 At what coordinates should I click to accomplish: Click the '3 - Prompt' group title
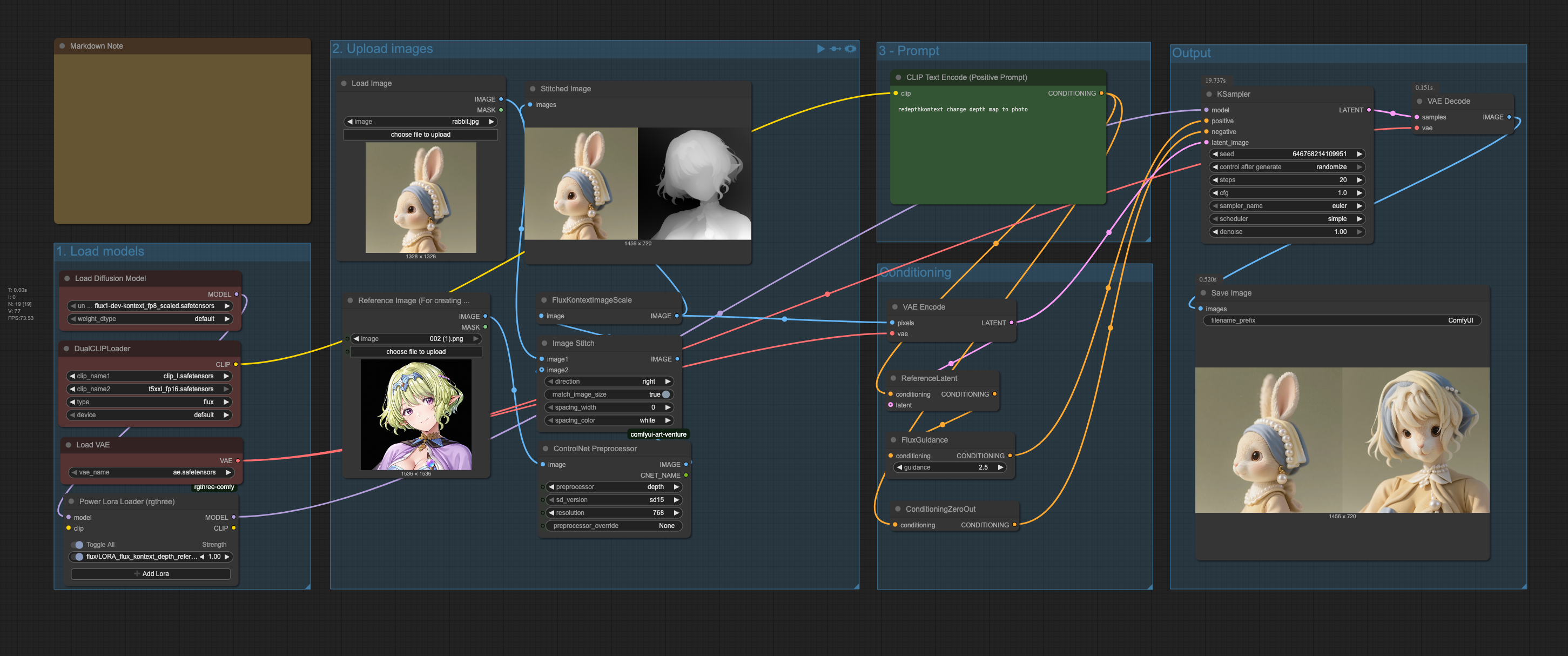909,51
